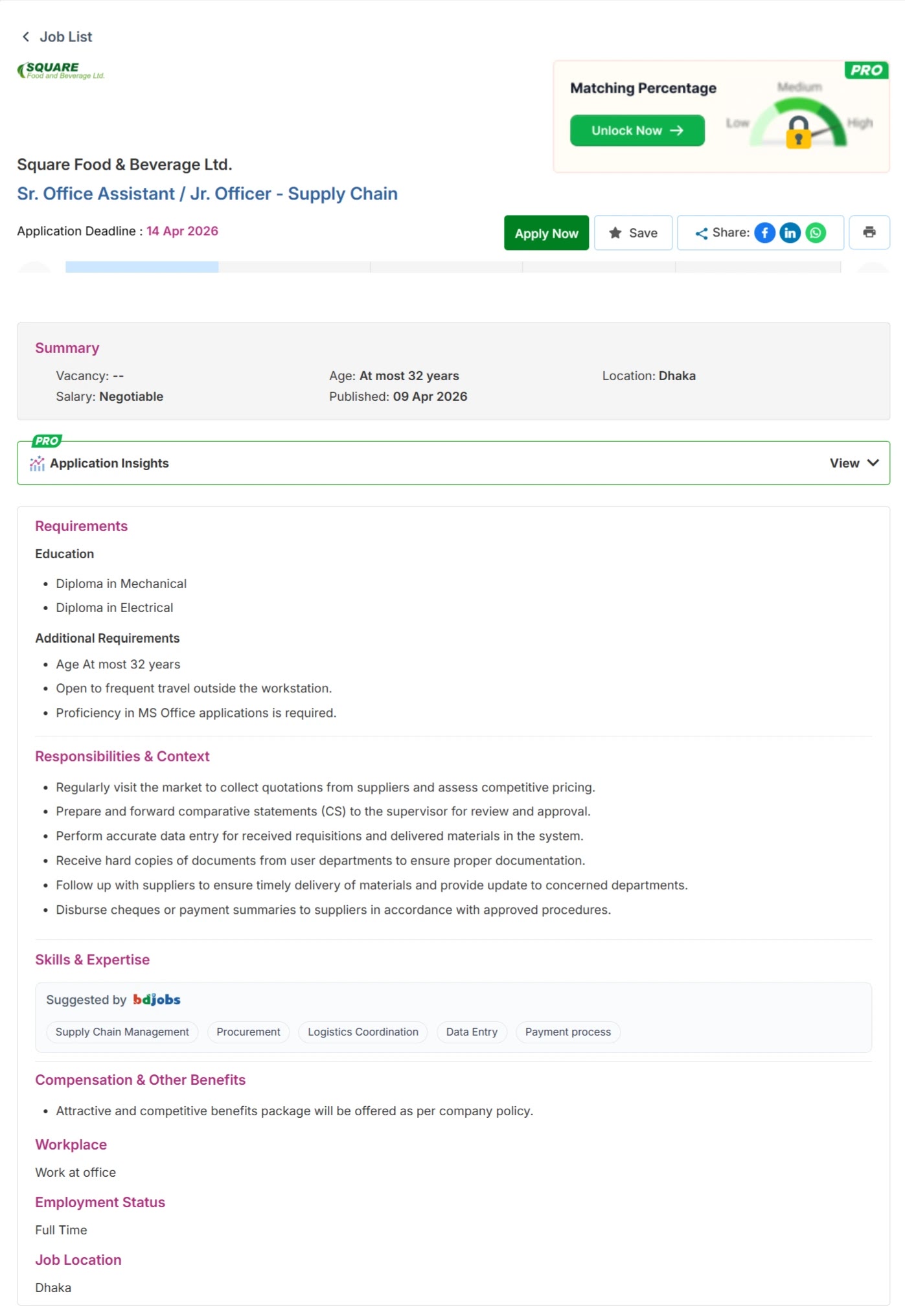The height and width of the screenshot is (1316, 905).
Task: Click the Application Insights chart icon
Action: pos(37,464)
